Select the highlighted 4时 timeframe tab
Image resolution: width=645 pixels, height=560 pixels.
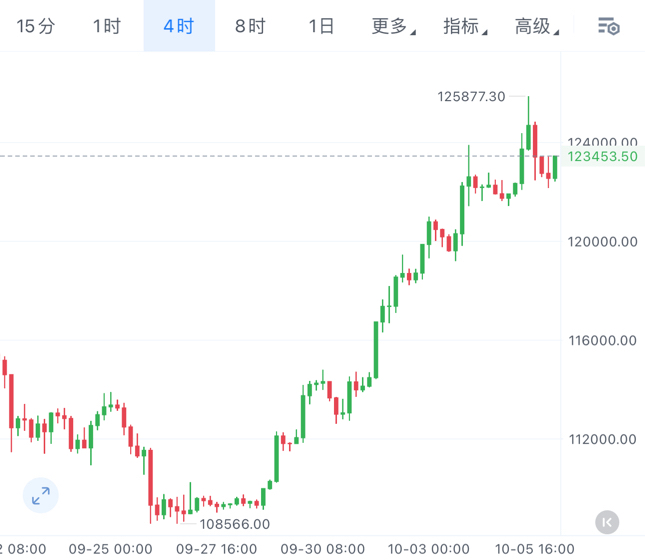coord(179,26)
